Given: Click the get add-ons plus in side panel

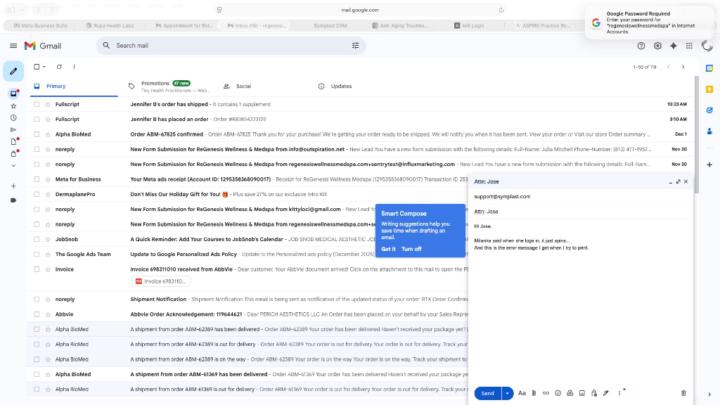Looking at the screenshot, I should (x=709, y=164).
